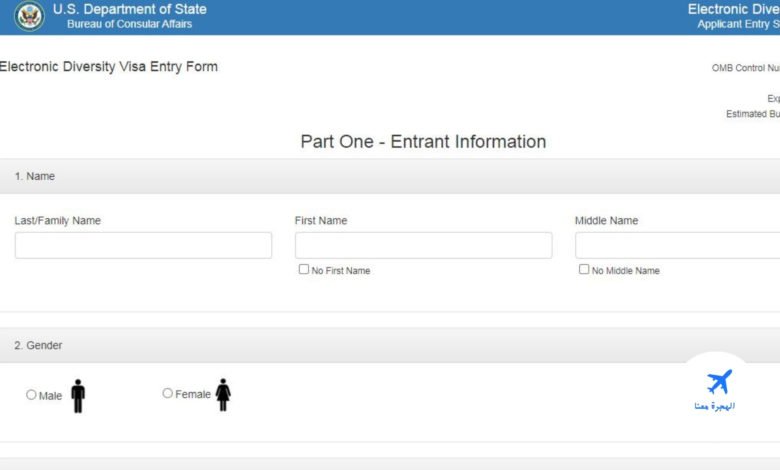The height and width of the screenshot is (470, 780).
Task: Click the Female label text
Action: pos(193,394)
